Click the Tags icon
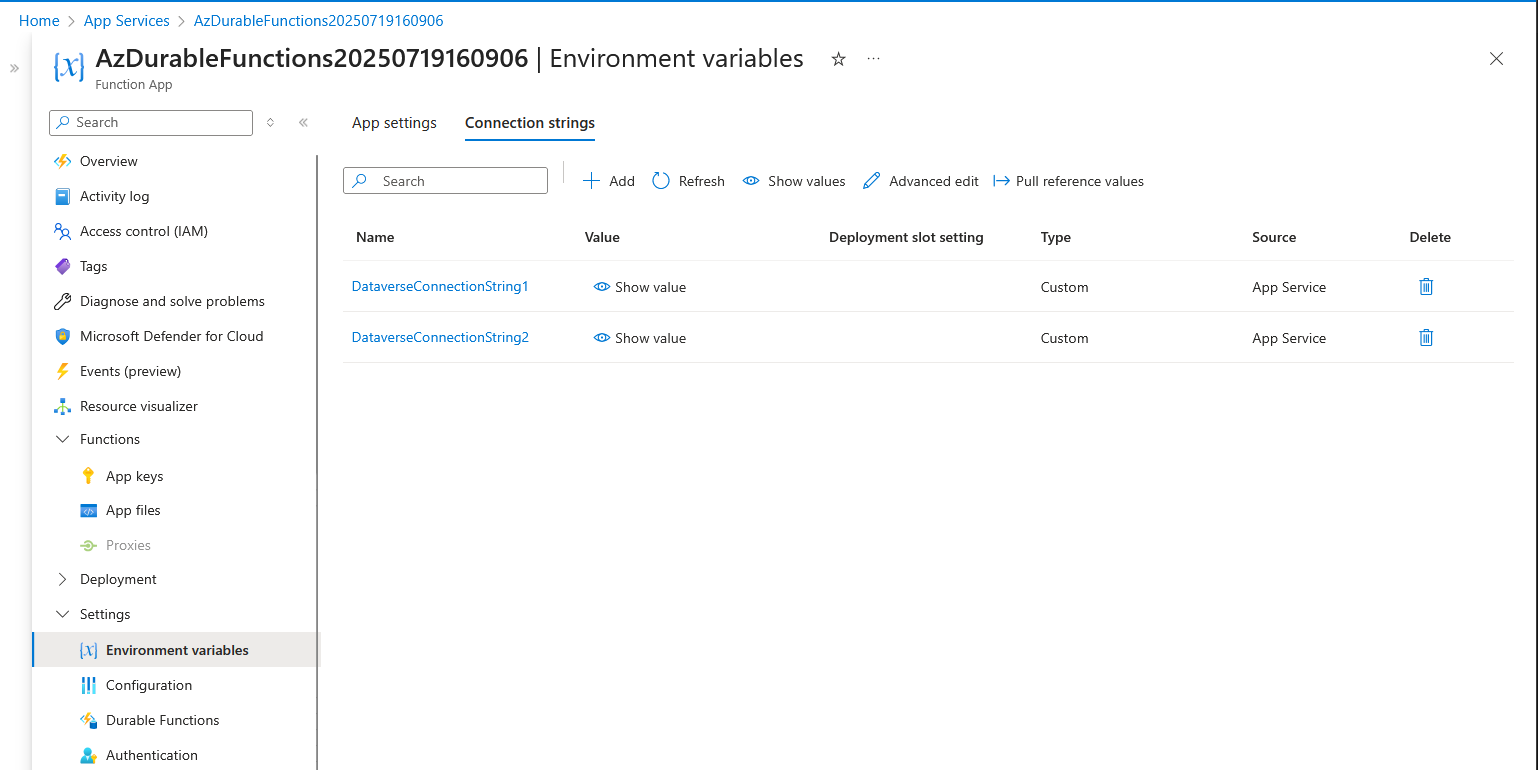The width and height of the screenshot is (1538, 770). coord(62,266)
